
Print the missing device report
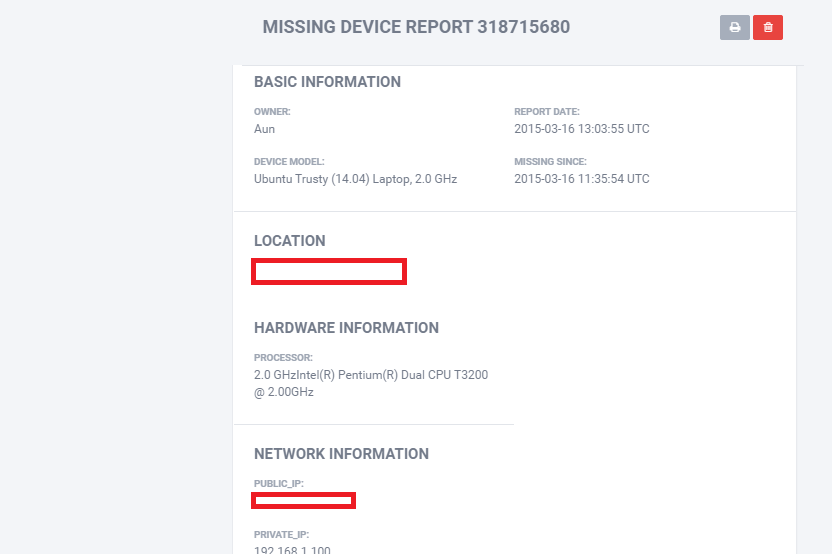coord(734,27)
